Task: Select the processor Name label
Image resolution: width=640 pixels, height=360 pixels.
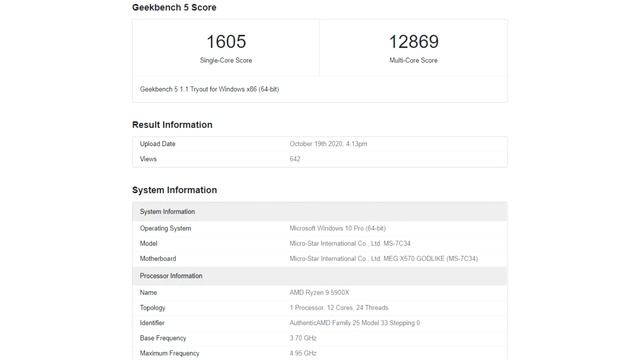Action: click(x=148, y=293)
